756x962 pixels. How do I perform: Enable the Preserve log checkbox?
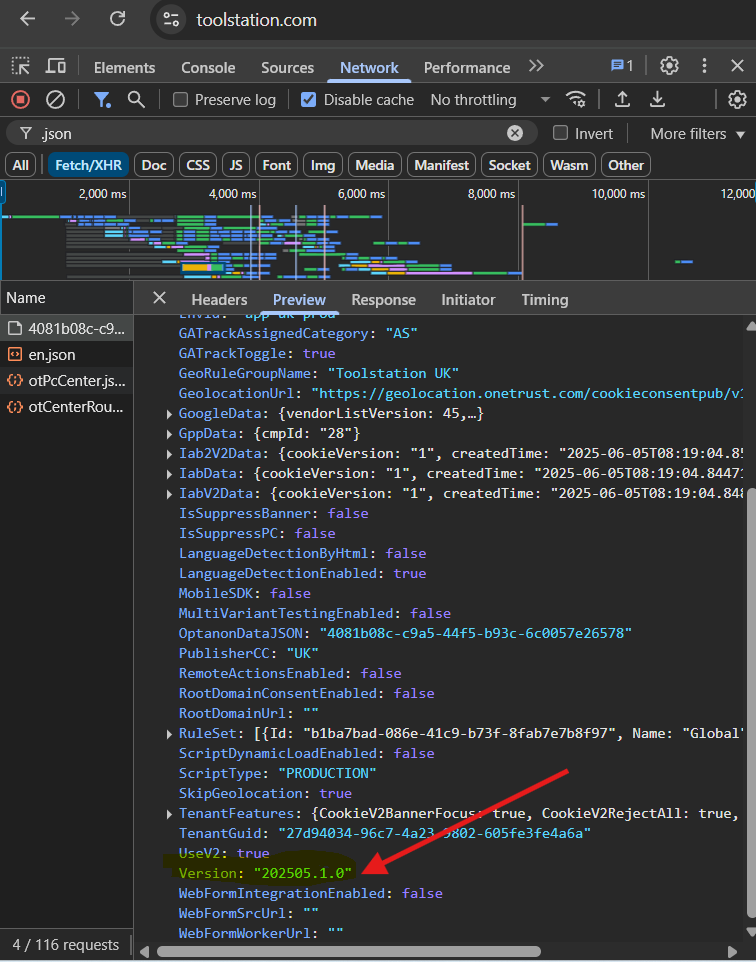pos(181,100)
